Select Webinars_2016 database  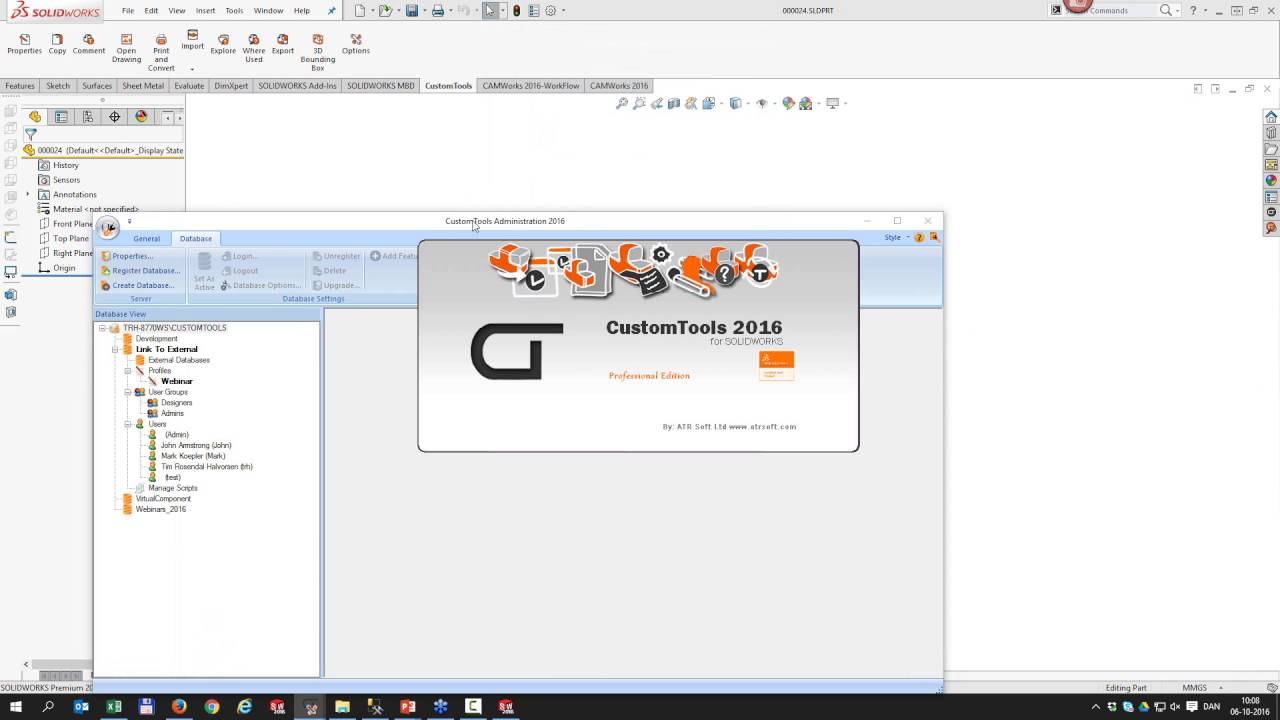pyautogui.click(x=160, y=509)
